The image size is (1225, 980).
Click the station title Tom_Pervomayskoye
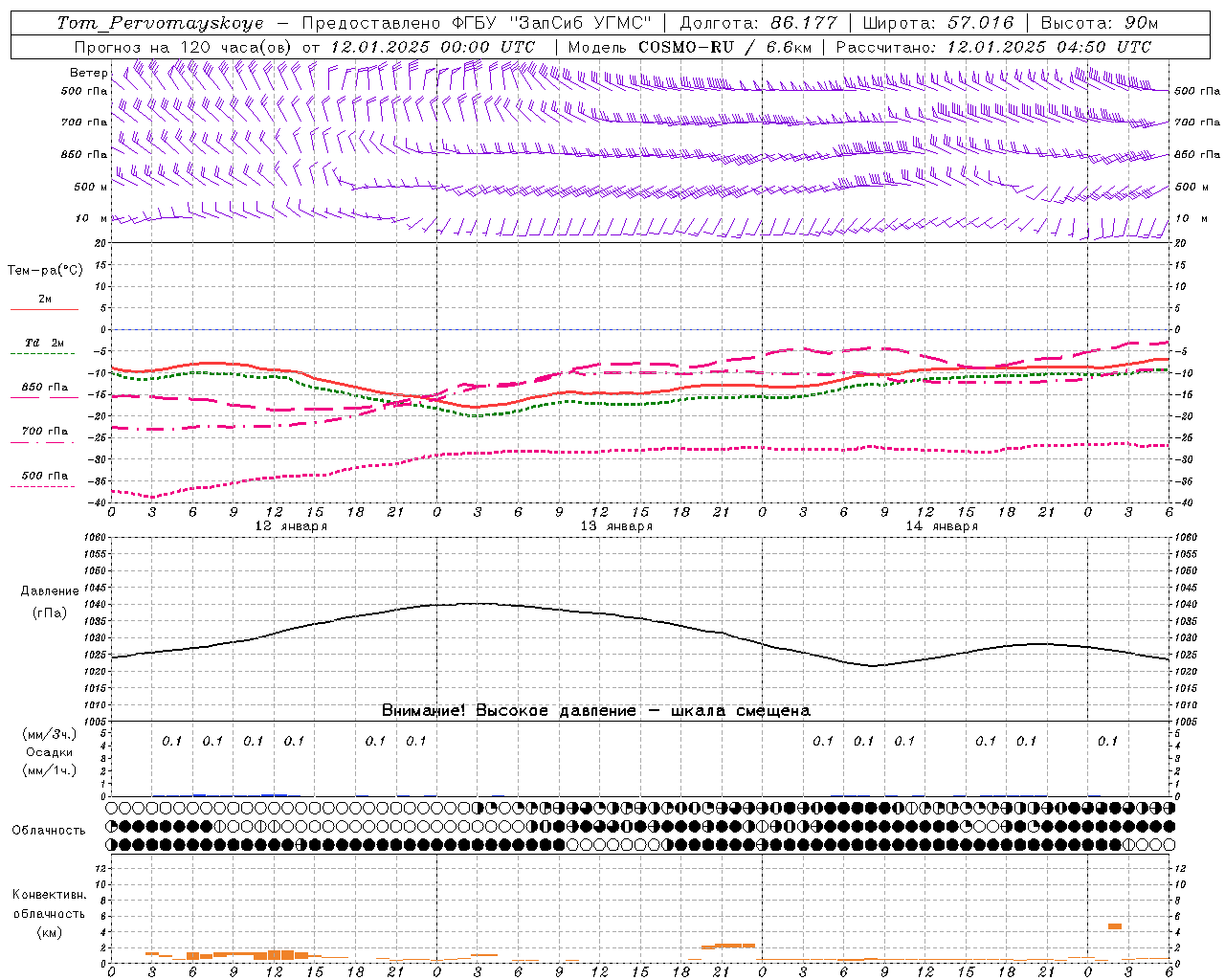160,23
